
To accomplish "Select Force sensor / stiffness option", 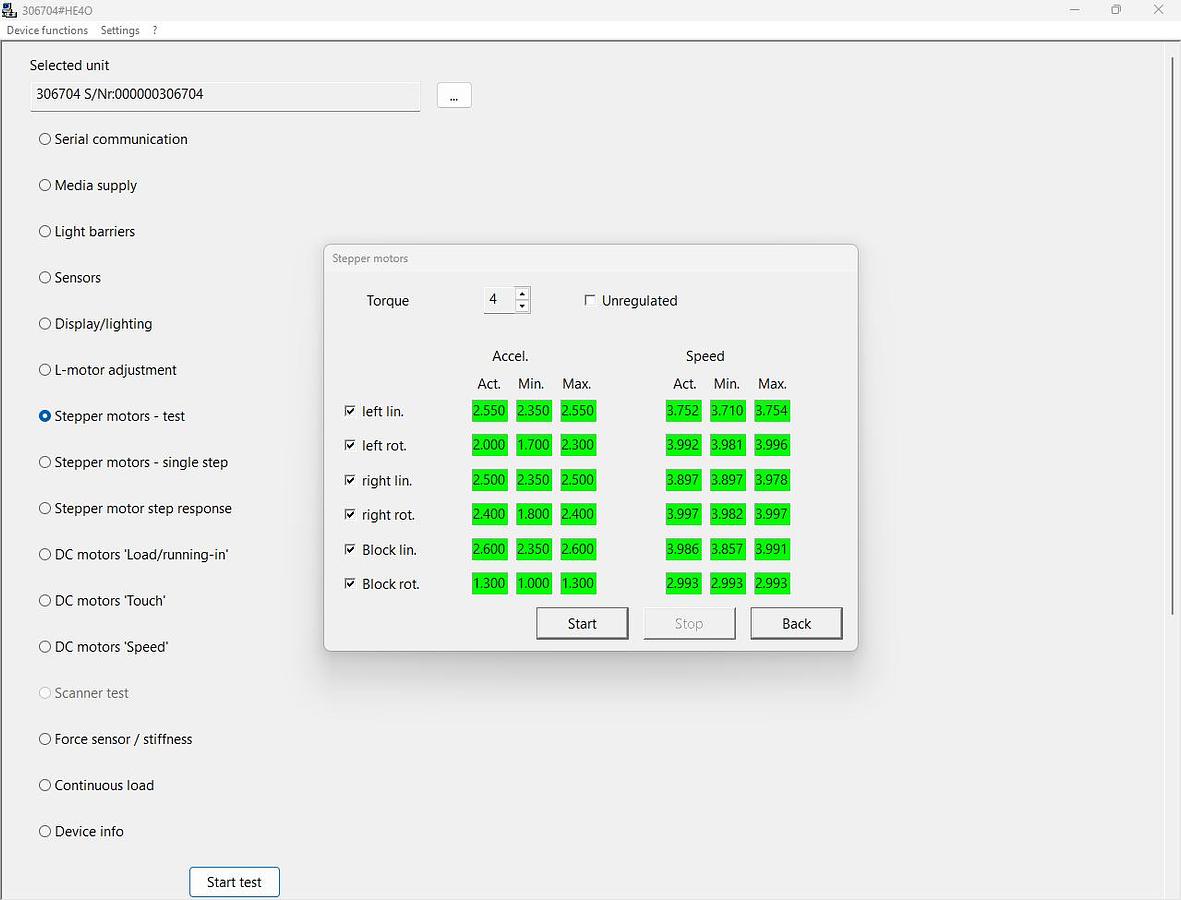I will tap(45, 739).
